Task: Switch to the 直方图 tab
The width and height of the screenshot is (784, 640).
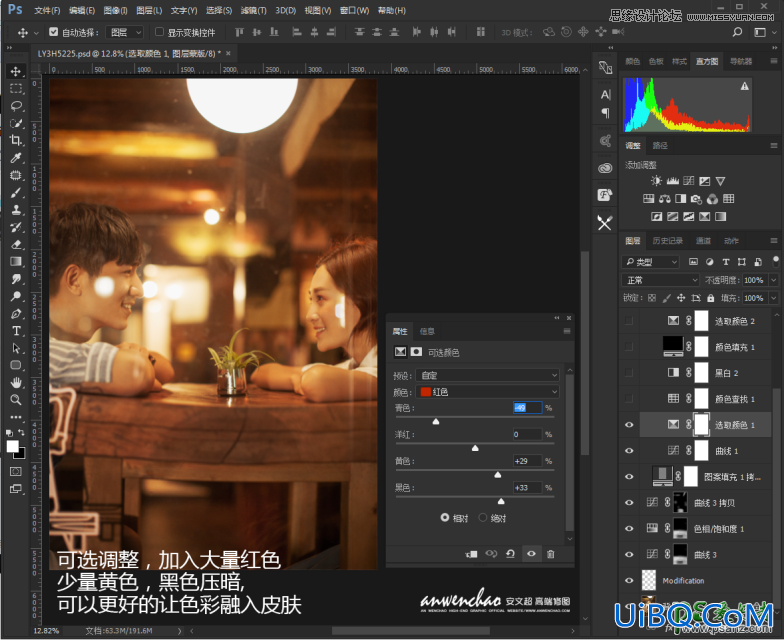Action: [706, 61]
